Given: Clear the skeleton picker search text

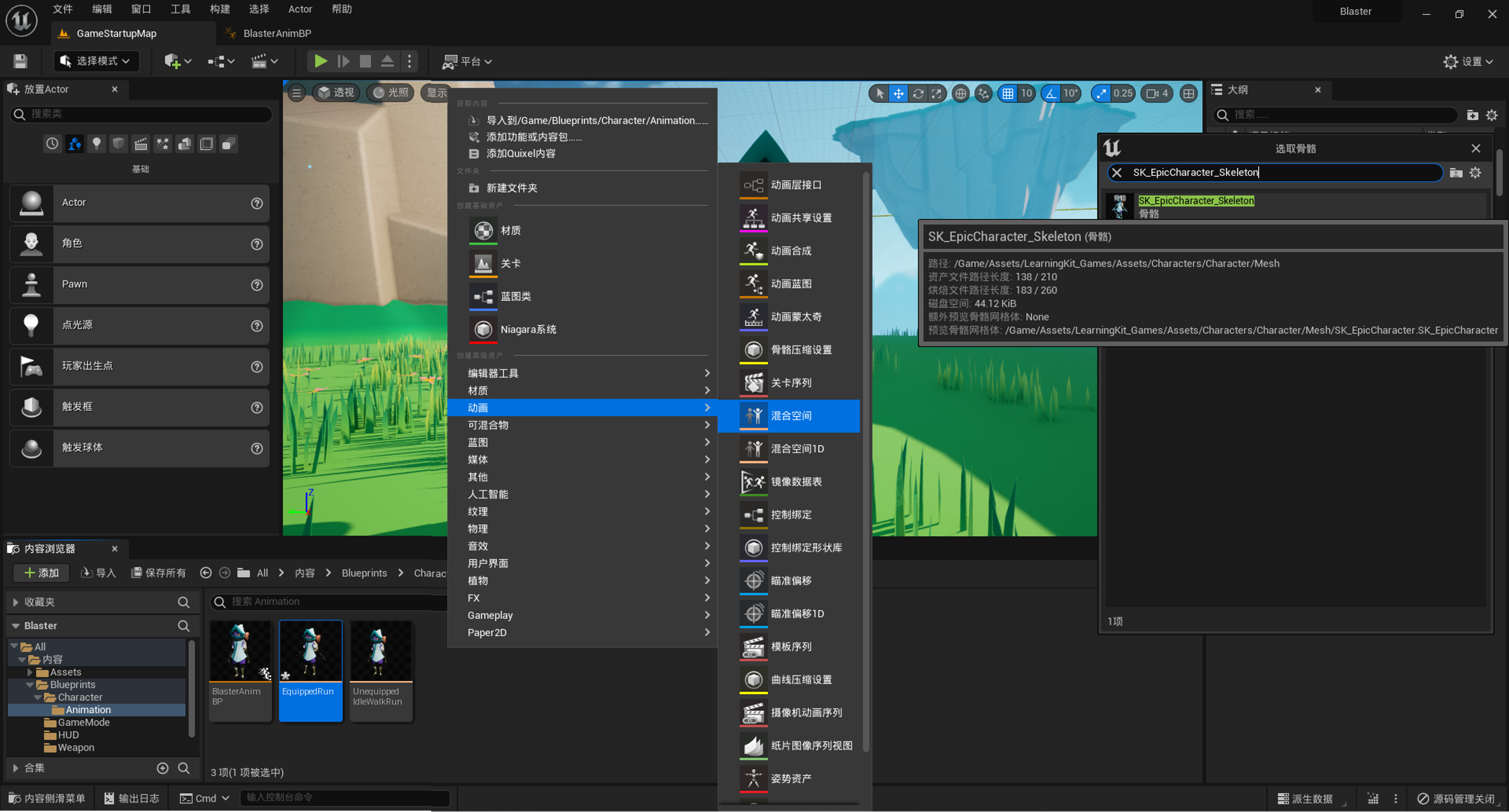Looking at the screenshot, I should pos(1117,172).
